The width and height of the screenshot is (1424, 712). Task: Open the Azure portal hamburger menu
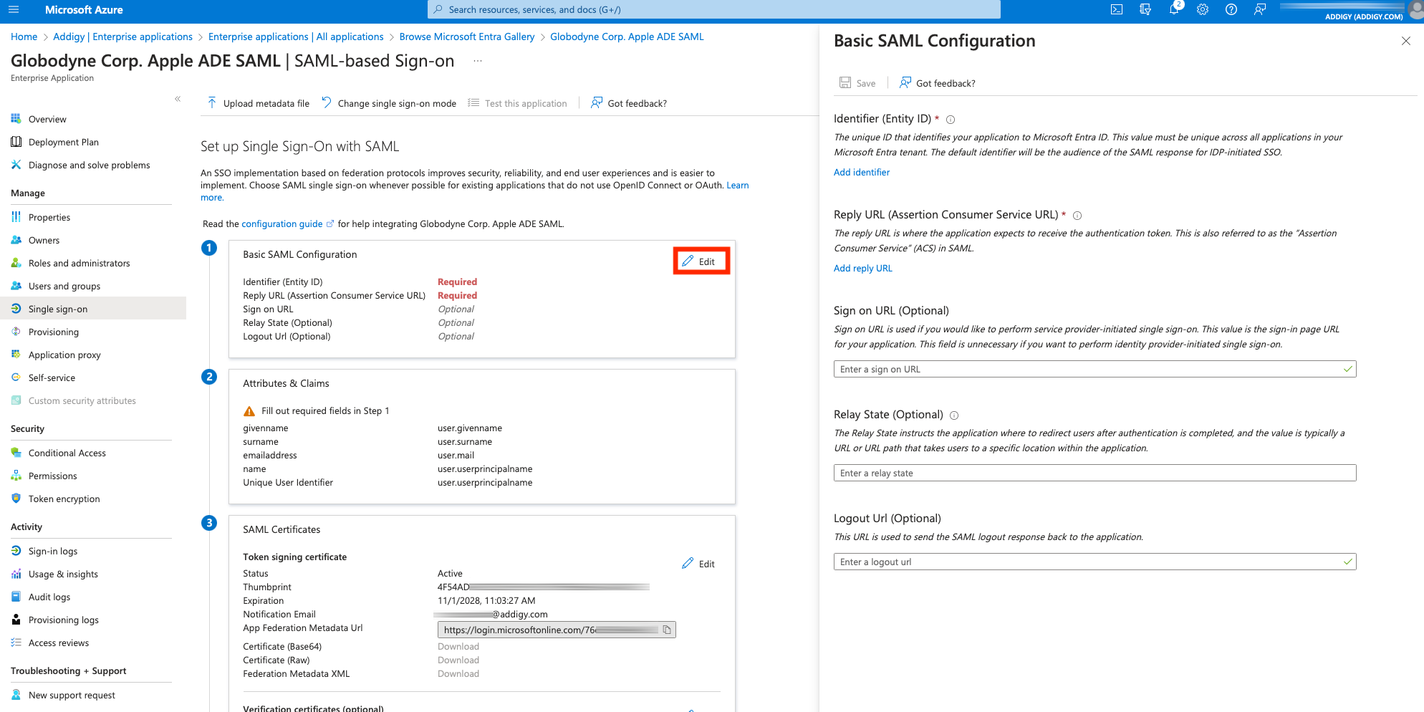pyautogui.click(x=14, y=10)
